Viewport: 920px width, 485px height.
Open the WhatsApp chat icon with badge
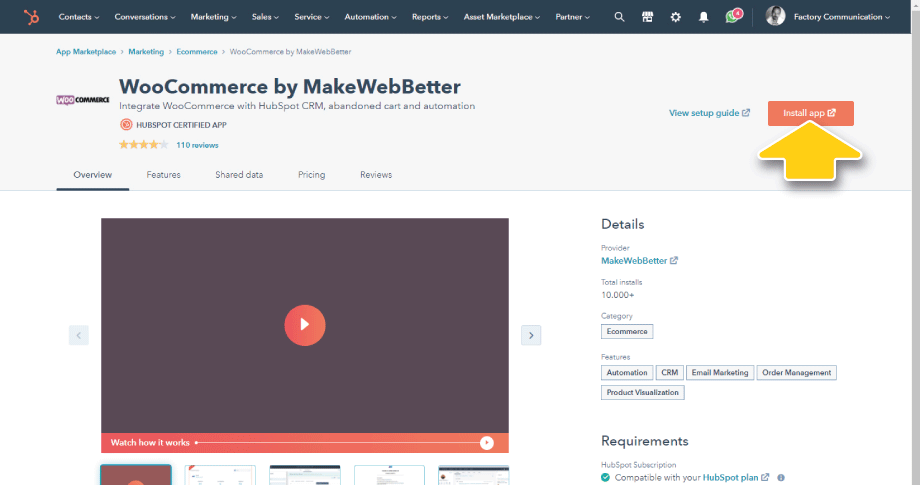[733, 15]
